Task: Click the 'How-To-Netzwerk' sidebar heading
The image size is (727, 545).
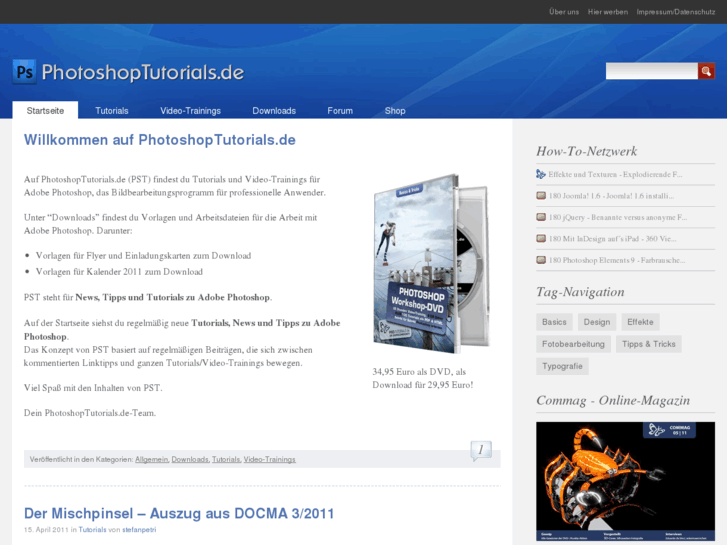Action: point(587,151)
